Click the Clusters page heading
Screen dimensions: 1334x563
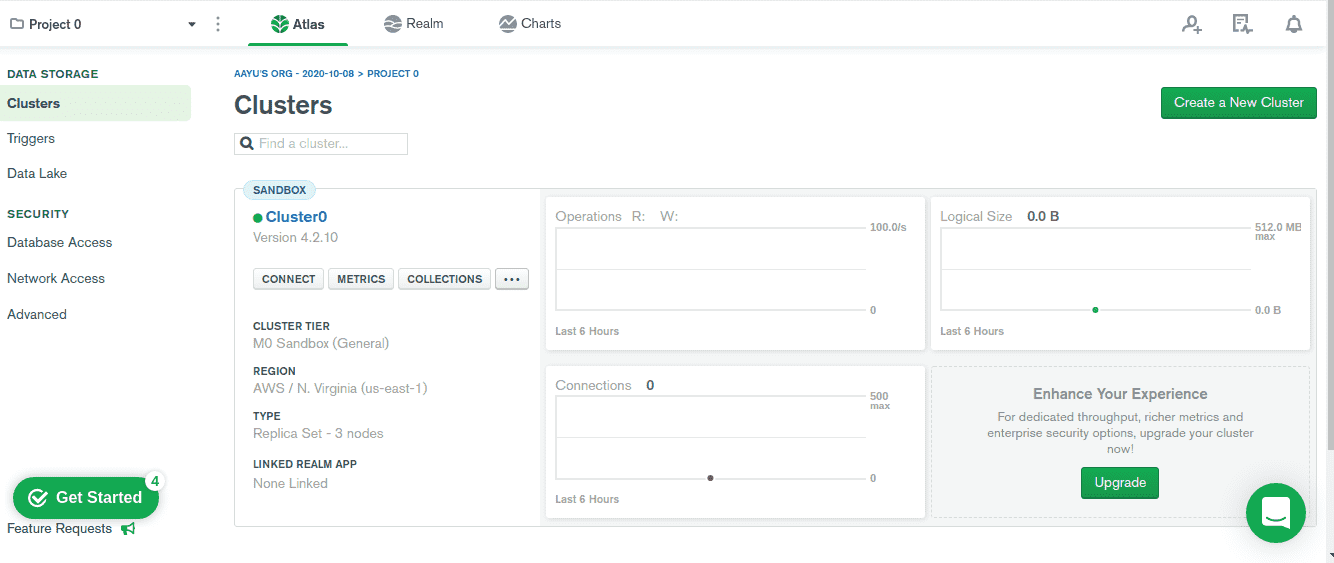click(x=283, y=106)
